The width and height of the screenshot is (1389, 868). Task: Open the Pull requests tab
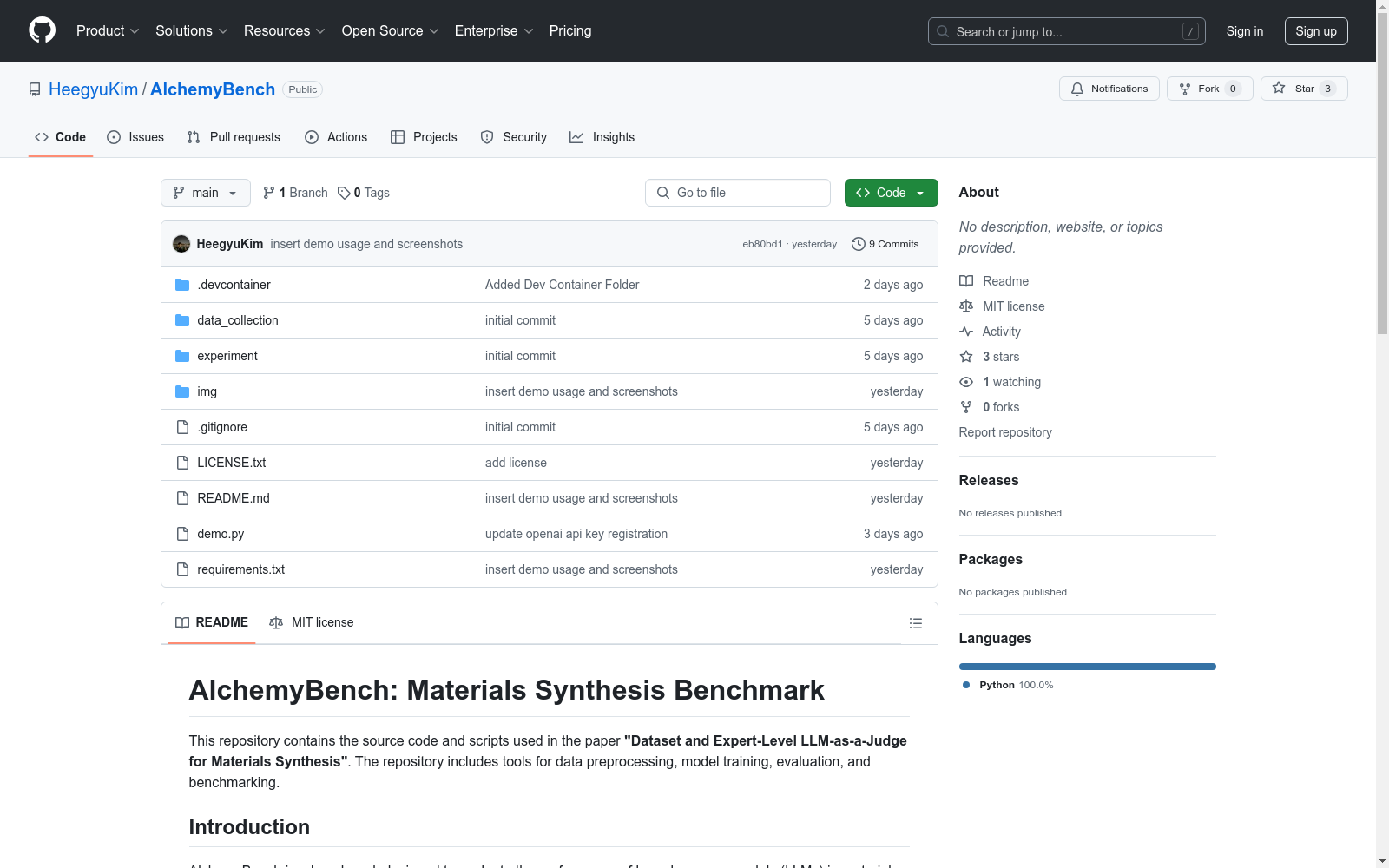tap(234, 137)
